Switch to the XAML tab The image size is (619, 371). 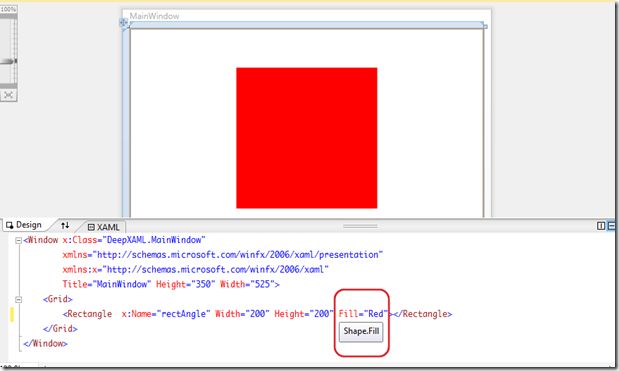click(104, 227)
